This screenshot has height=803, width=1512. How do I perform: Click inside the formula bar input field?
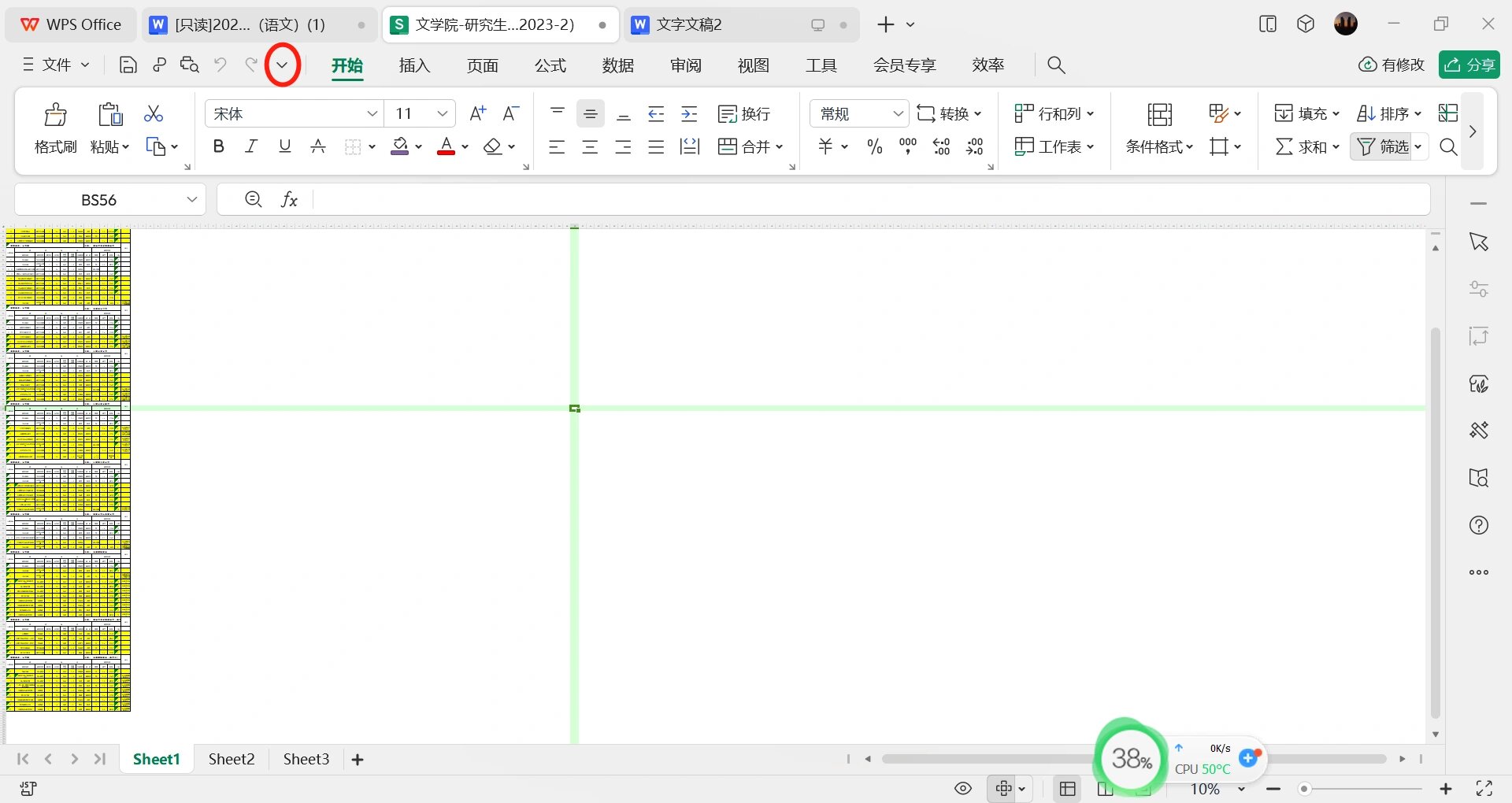pos(871,200)
